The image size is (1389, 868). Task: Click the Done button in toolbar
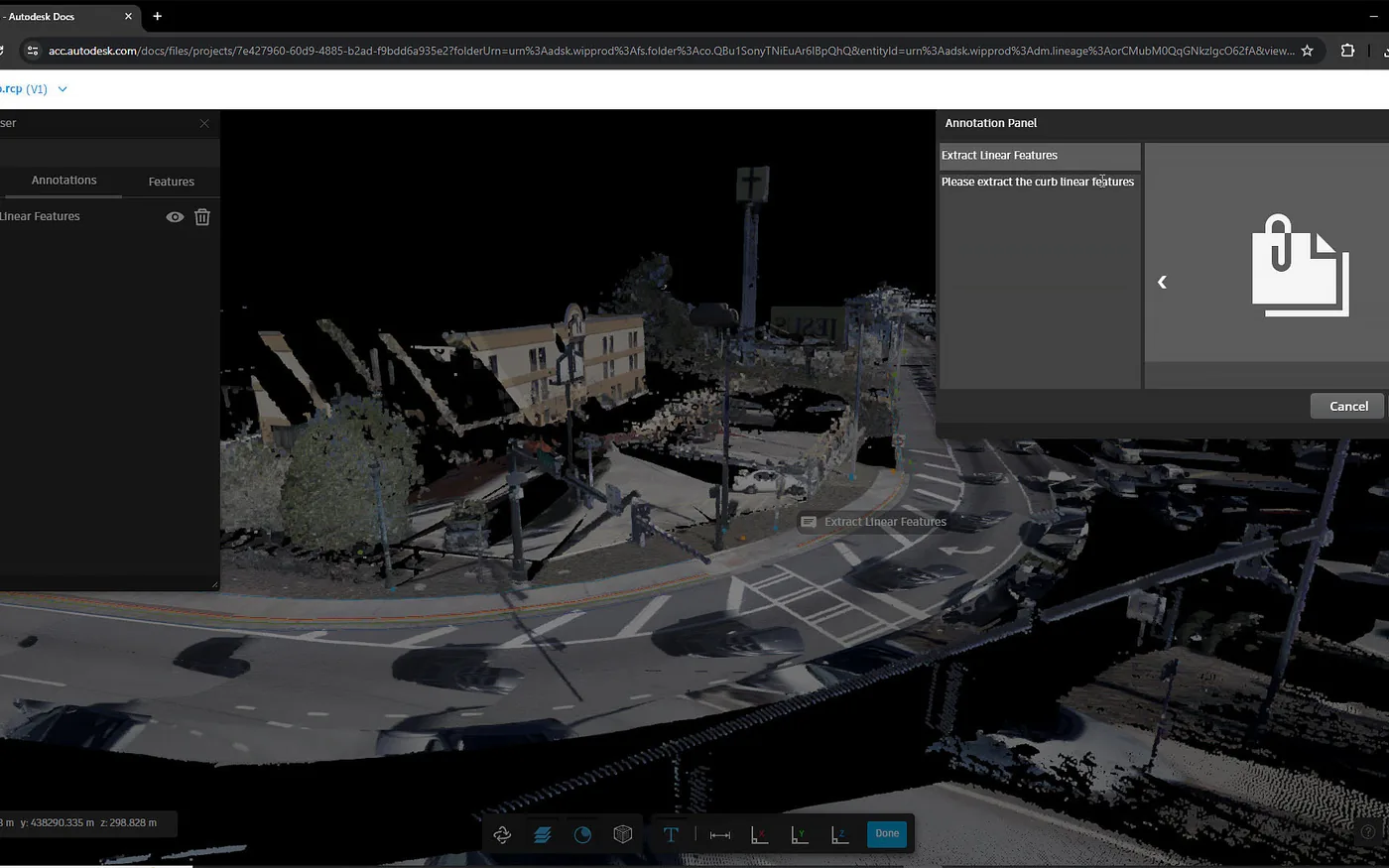tap(887, 833)
